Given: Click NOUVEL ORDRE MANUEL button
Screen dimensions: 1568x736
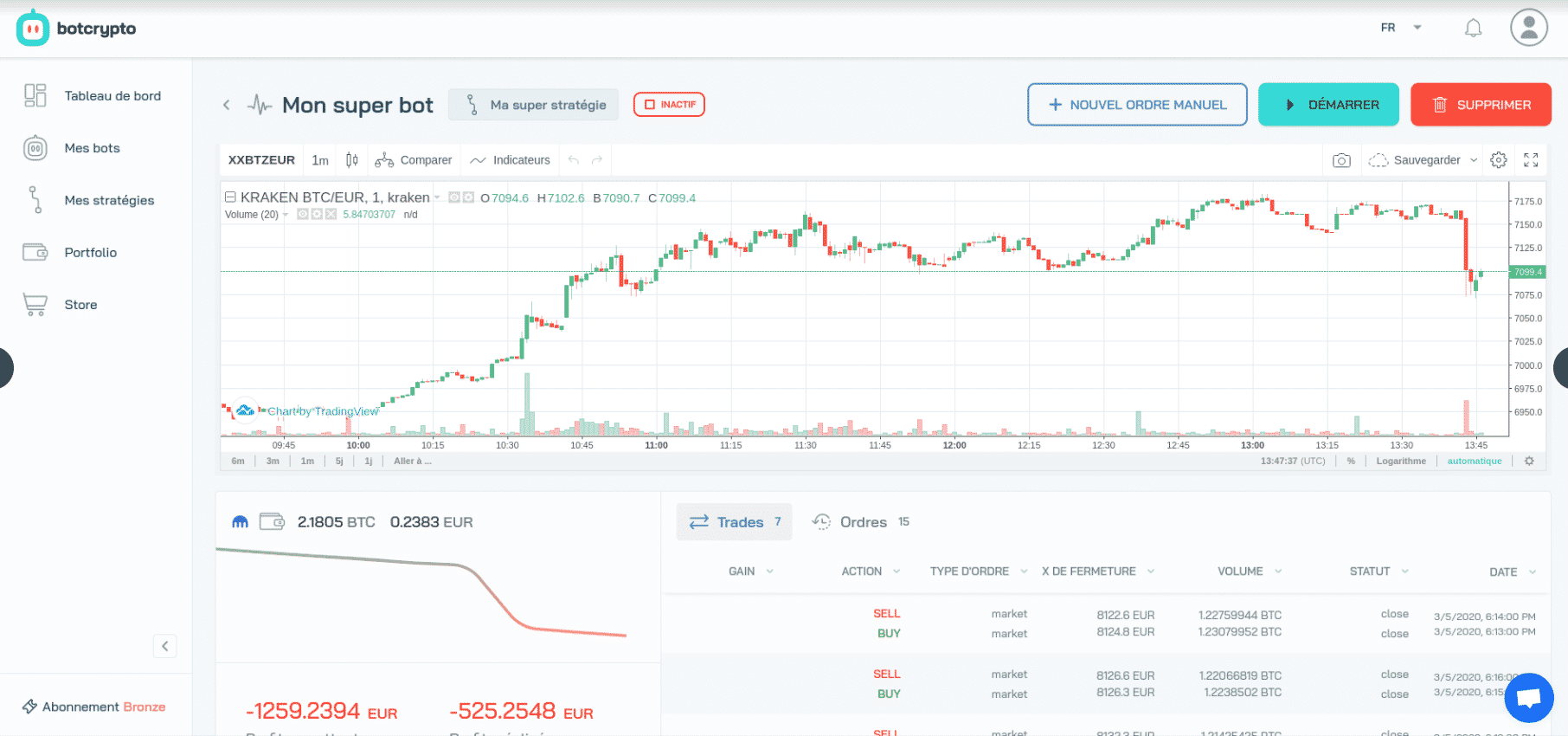Looking at the screenshot, I should point(1137,105).
